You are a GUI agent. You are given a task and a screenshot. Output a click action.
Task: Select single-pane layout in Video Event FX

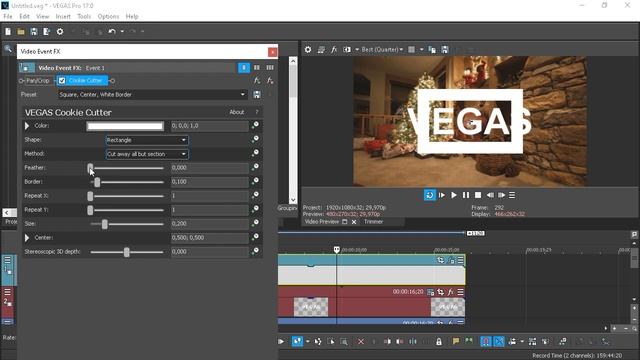point(244,68)
